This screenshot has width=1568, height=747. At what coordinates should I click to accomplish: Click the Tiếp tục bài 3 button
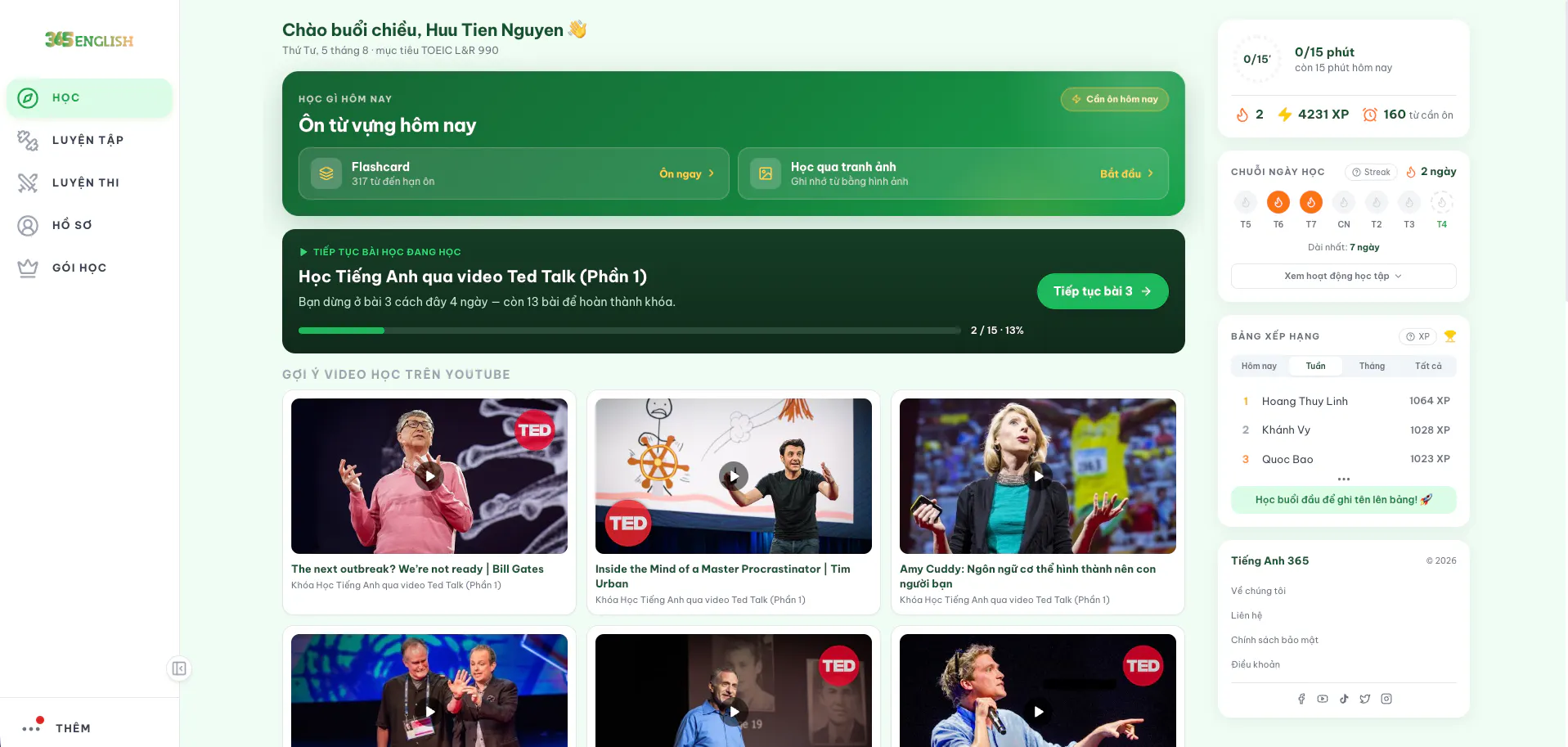click(1103, 291)
